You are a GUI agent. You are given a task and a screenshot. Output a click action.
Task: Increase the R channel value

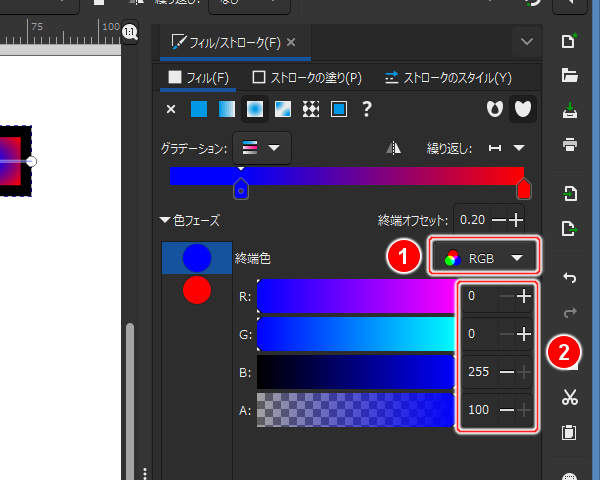click(524, 296)
